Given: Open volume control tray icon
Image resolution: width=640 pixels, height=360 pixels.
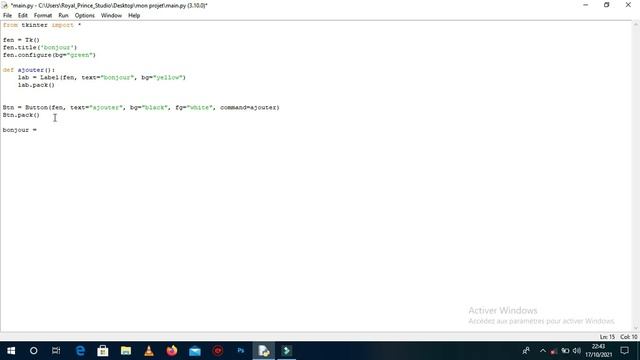Looking at the screenshot, I should click(576, 351).
